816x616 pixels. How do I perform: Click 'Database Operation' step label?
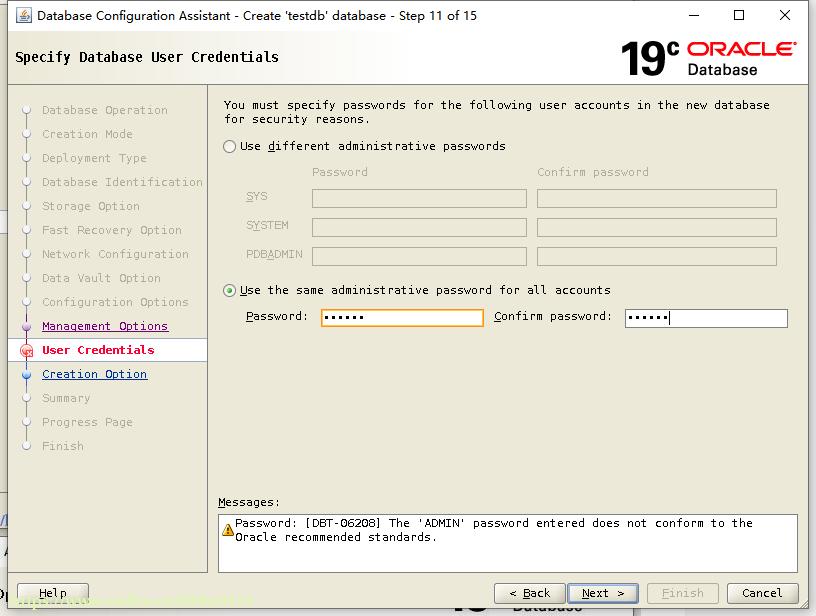[x=105, y=110]
